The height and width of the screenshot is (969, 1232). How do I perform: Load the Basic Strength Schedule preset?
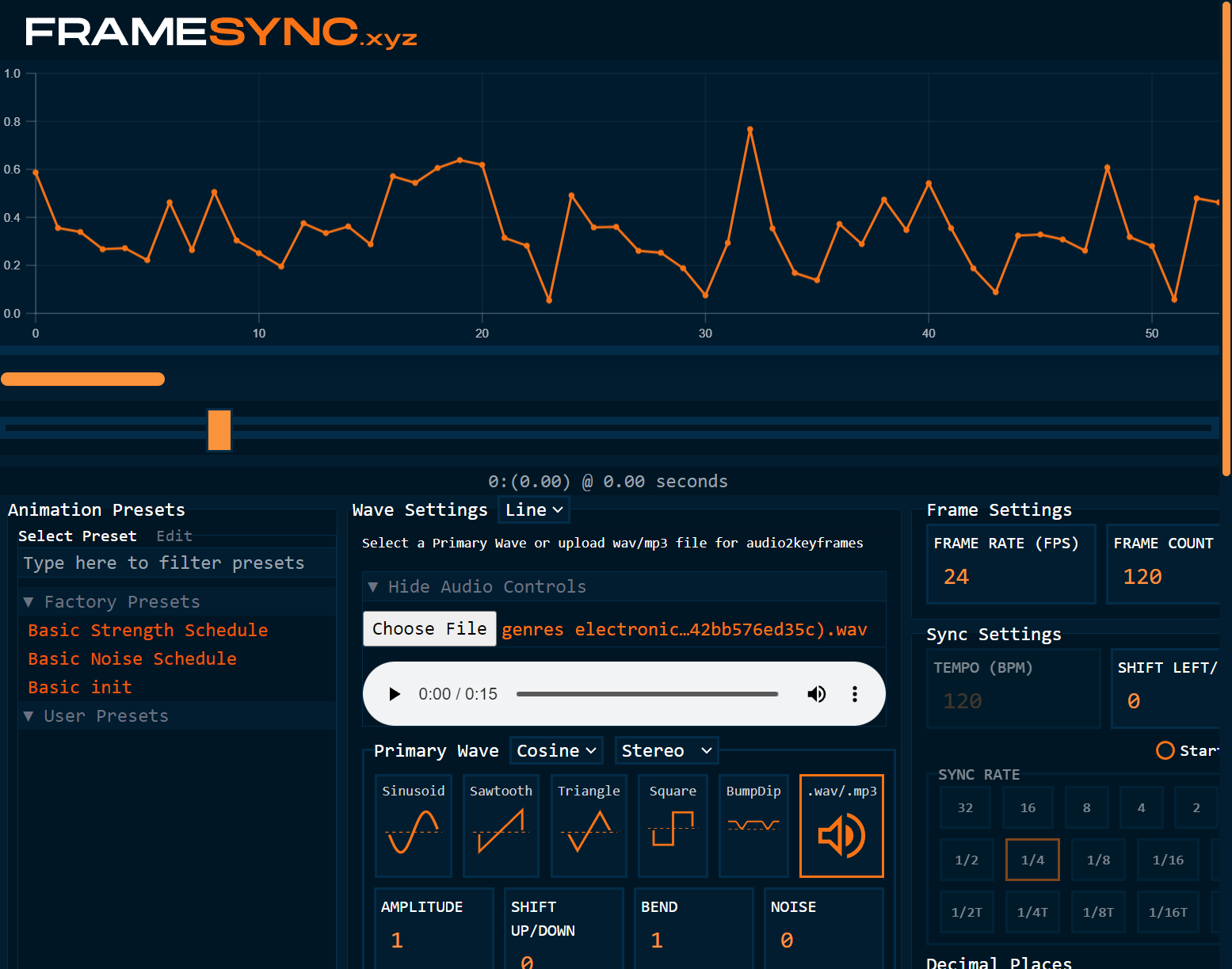148,630
